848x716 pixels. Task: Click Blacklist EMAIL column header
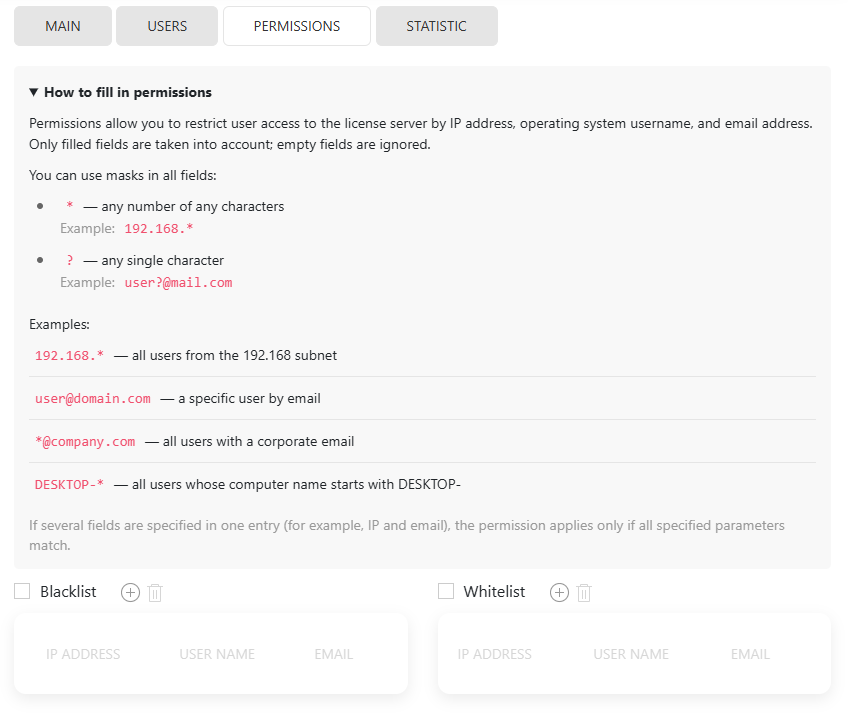point(333,654)
